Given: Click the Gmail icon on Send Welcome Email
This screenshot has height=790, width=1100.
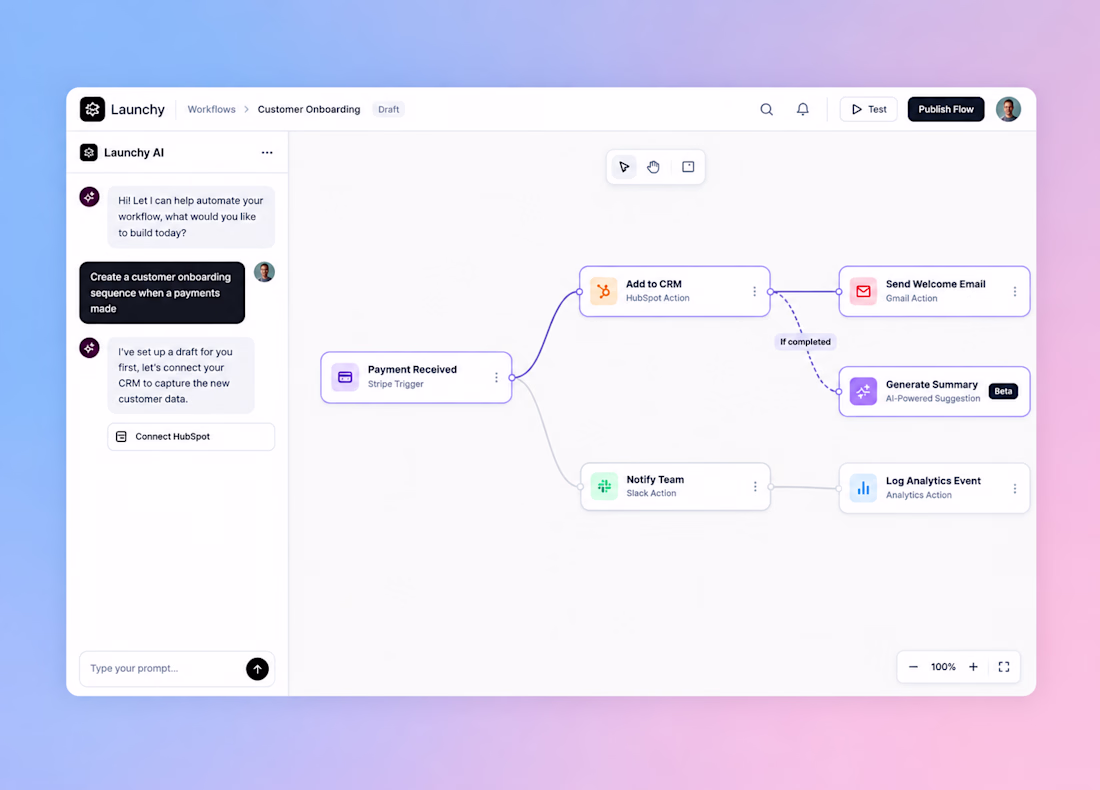Looking at the screenshot, I should (x=863, y=291).
